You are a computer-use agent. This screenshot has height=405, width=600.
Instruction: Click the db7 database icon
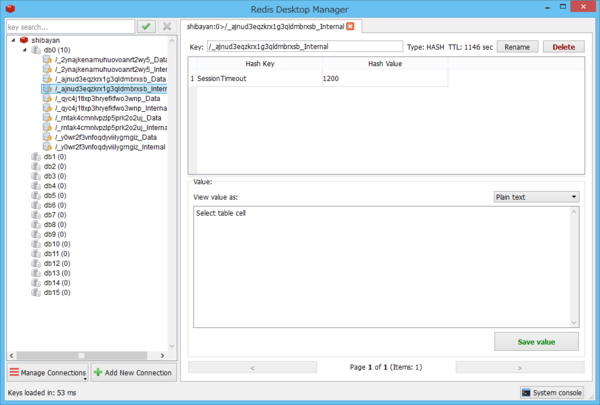[x=36, y=215]
